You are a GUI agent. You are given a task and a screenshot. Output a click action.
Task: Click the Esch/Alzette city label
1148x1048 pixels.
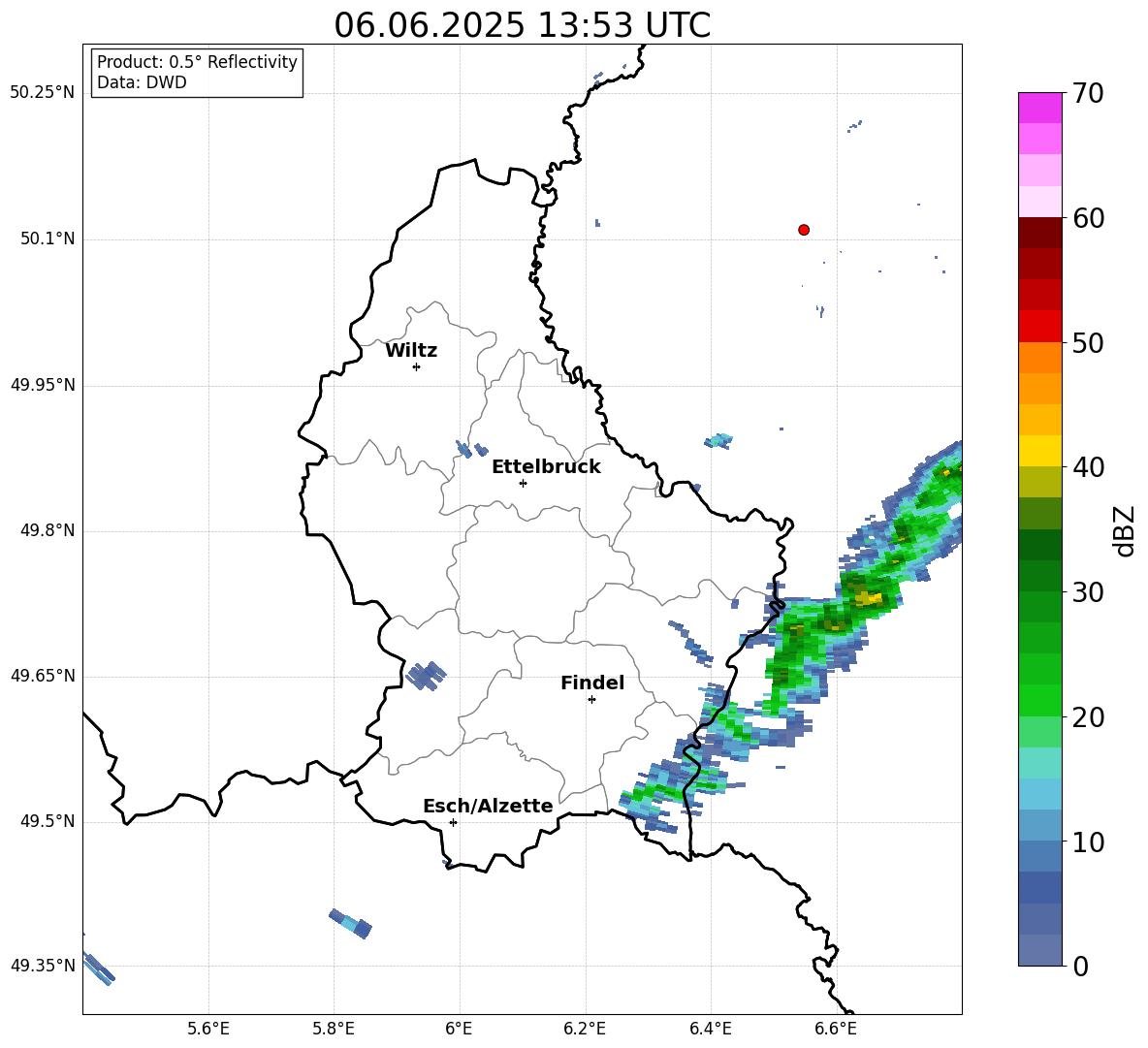(x=488, y=806)
